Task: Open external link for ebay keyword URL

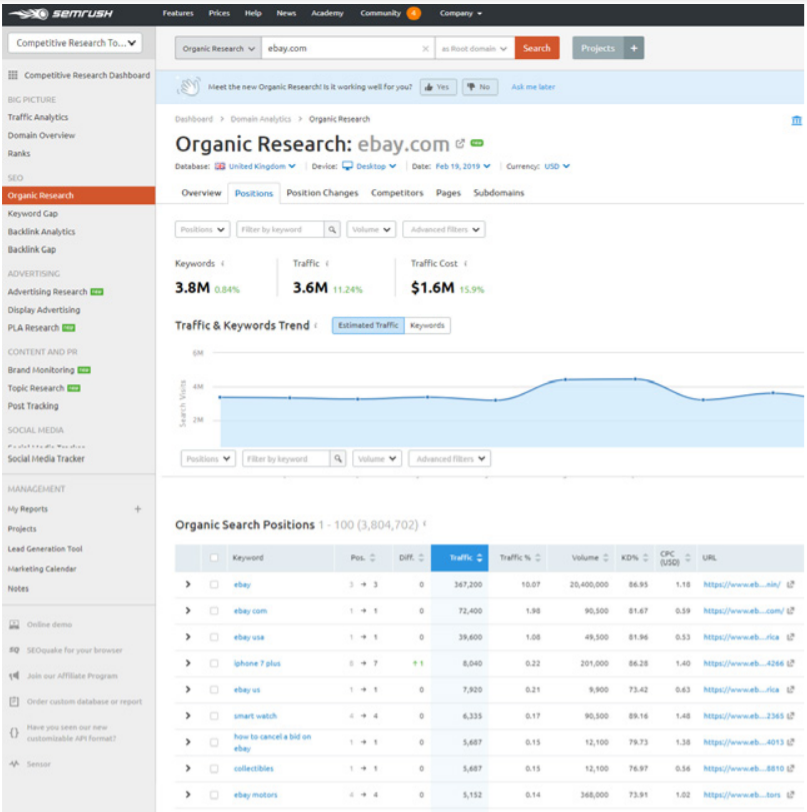Action: [x=790, y=585]
